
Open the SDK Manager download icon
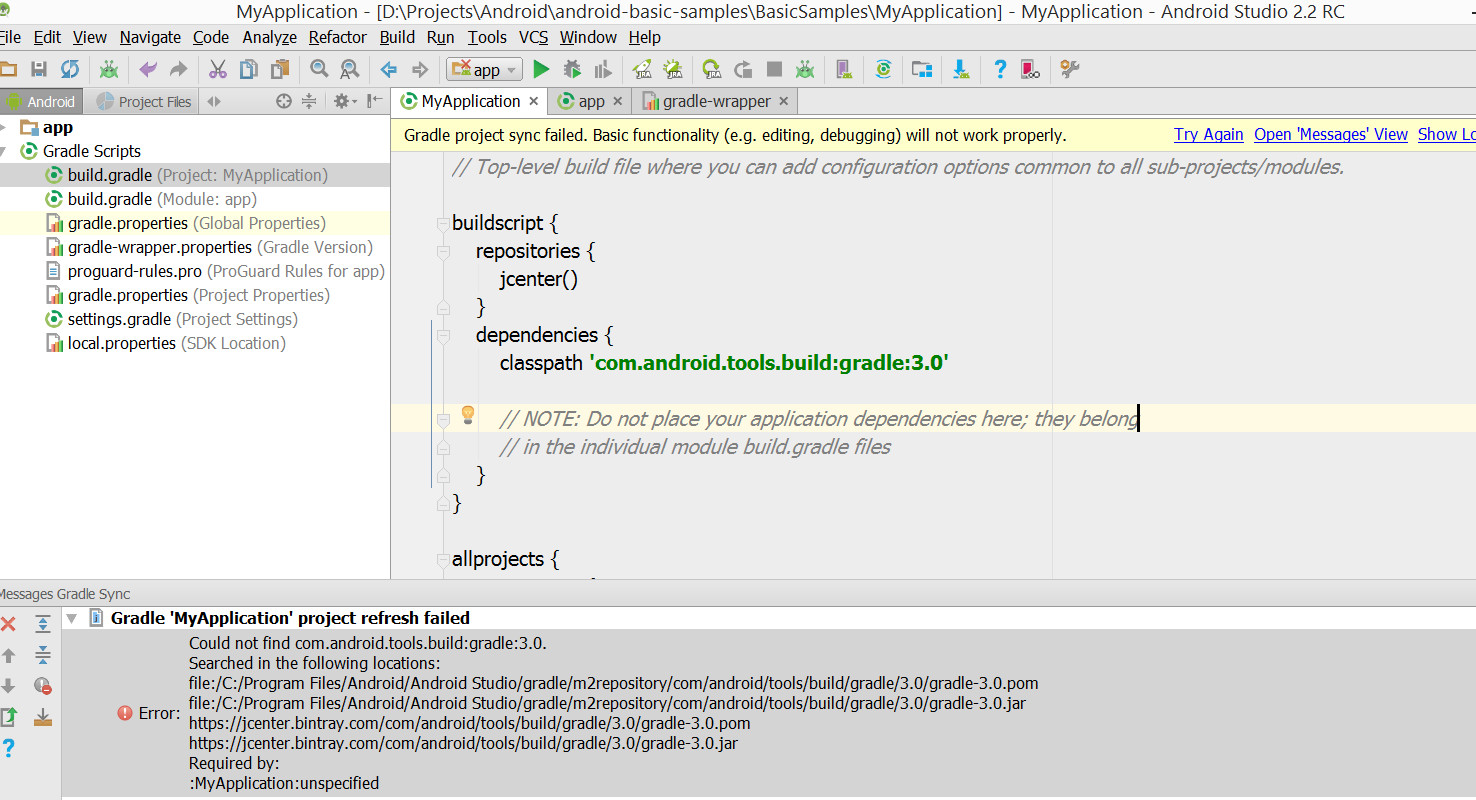pos(960,69)
